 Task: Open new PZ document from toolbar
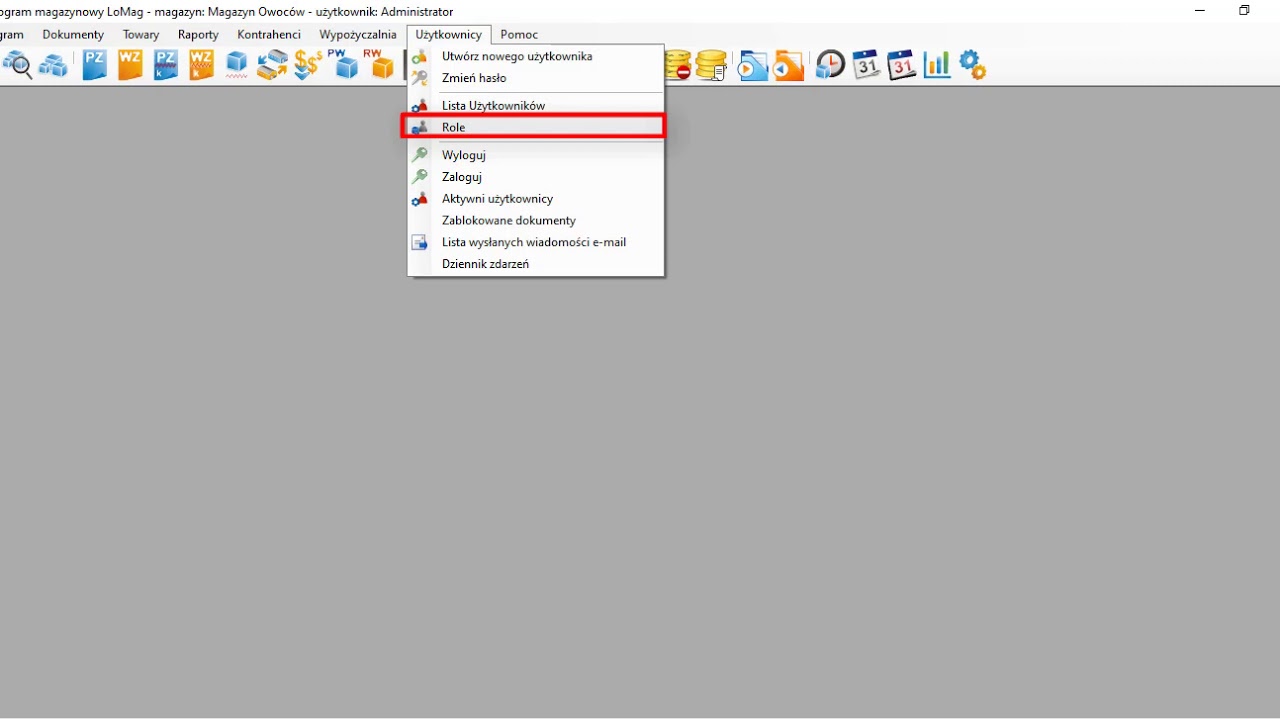coord(94,65)
